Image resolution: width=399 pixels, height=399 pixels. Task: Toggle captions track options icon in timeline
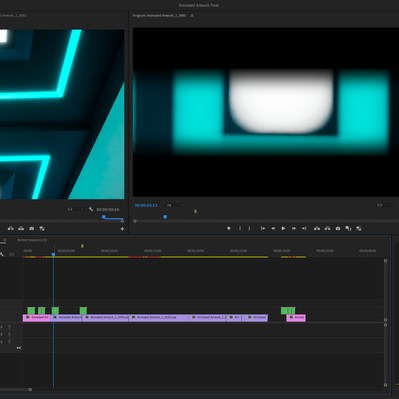click(11, 254)
